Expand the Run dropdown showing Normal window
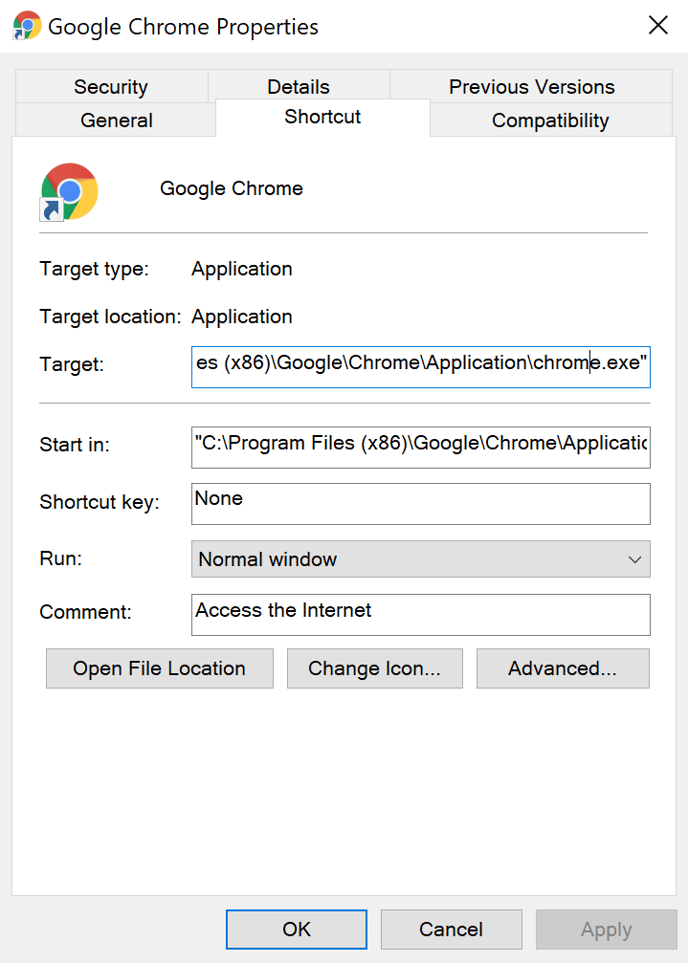Image resolution: width=688 pixels, height=963 pixels. point(420,559)
